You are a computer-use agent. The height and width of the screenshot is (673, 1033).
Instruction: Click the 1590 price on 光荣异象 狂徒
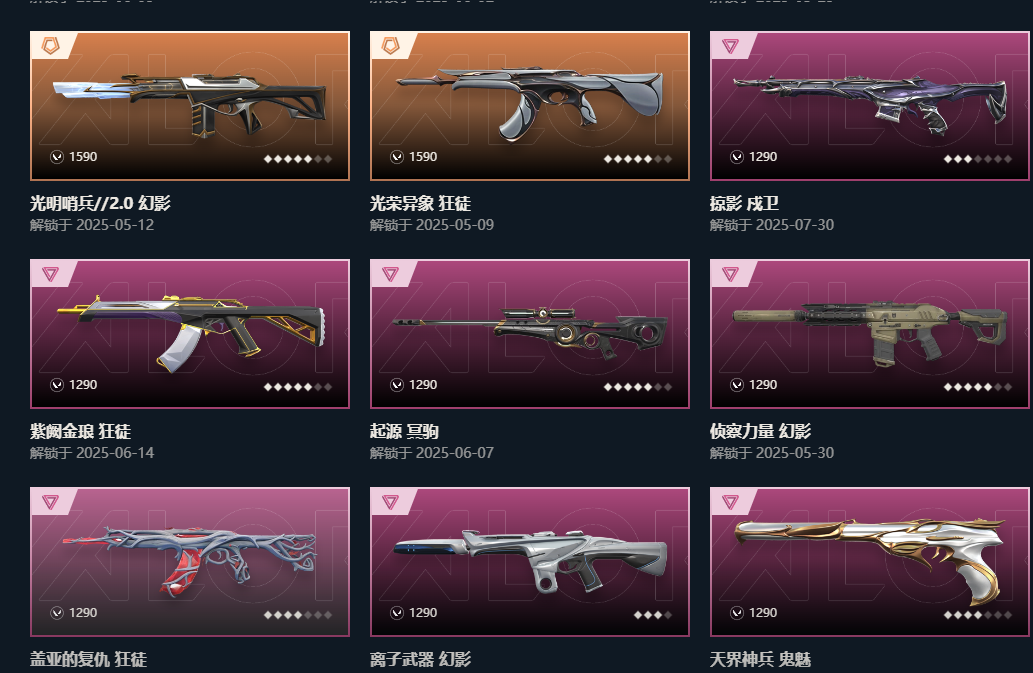click(x=423, y=157)
